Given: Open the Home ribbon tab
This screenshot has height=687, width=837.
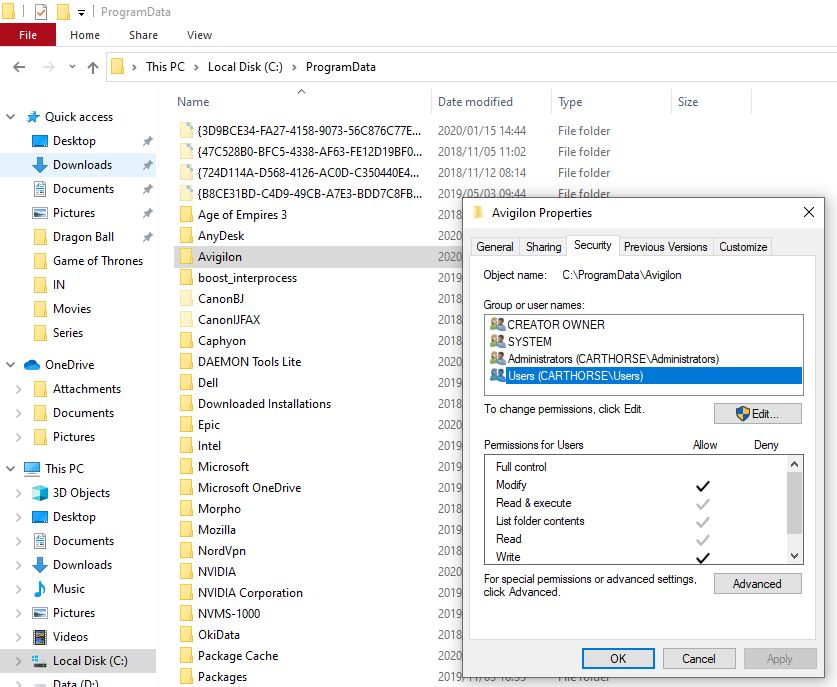Looking at the screenshot, I should click(x=85, y=35).
